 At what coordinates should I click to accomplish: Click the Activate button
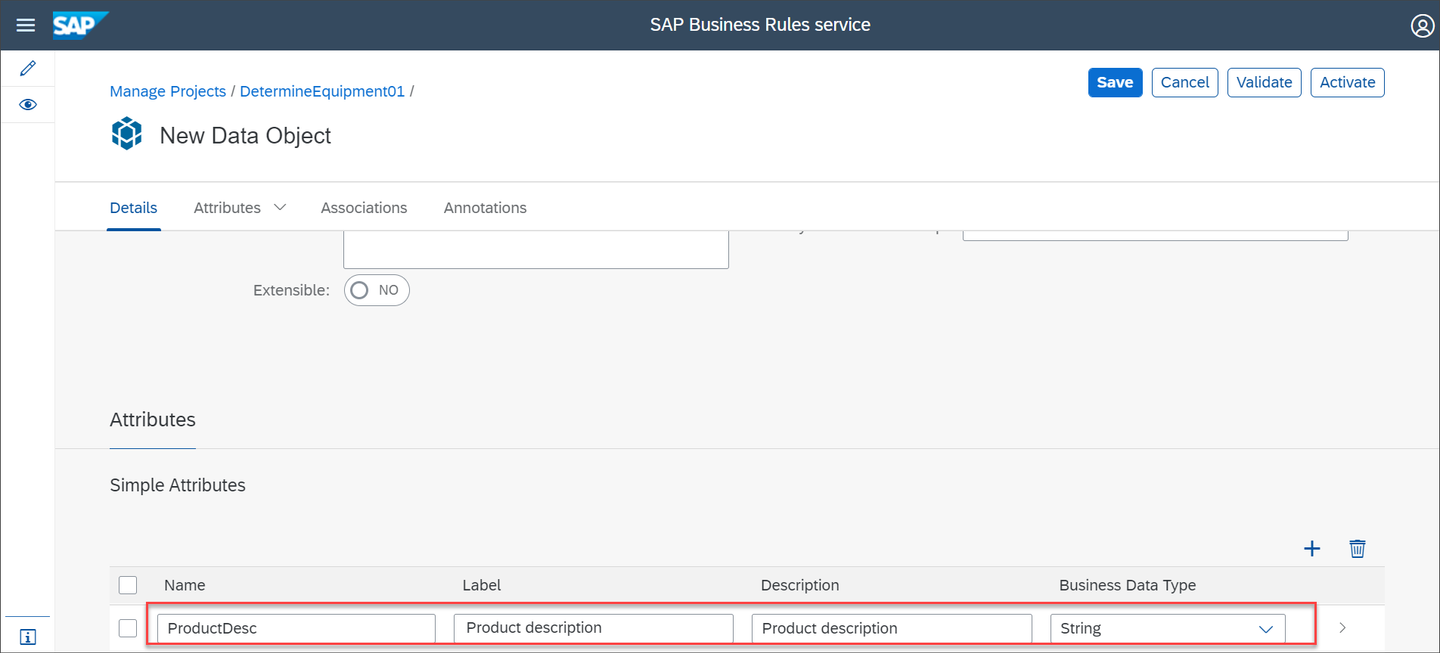1347,82
